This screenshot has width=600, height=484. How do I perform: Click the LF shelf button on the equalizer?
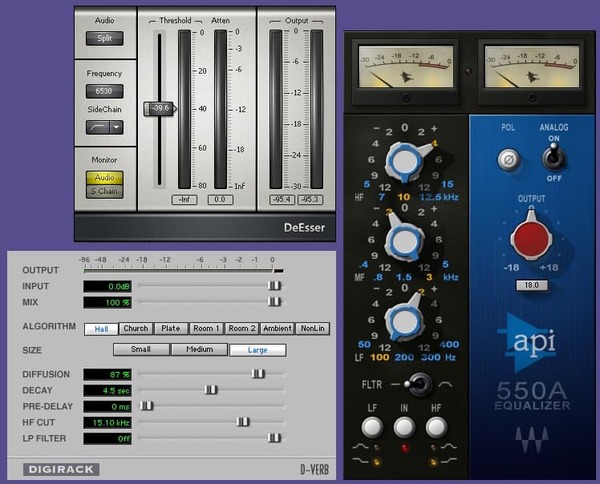pos(372,427)
